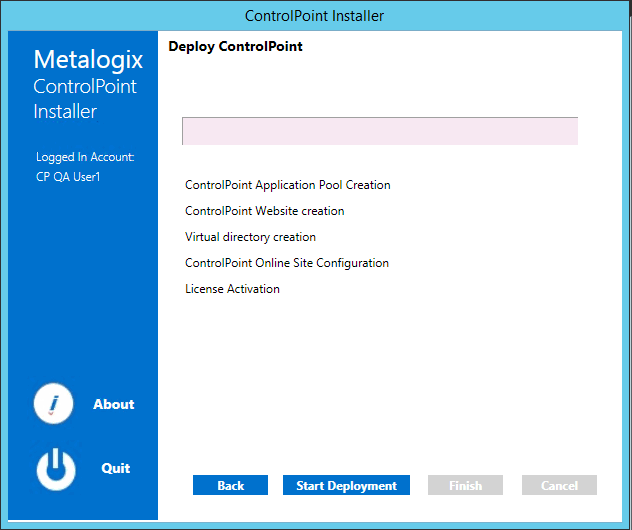Screen dimensions: 632x530
Task: Click the CP QA User1 account name
Action: click(x=68, y=177)
